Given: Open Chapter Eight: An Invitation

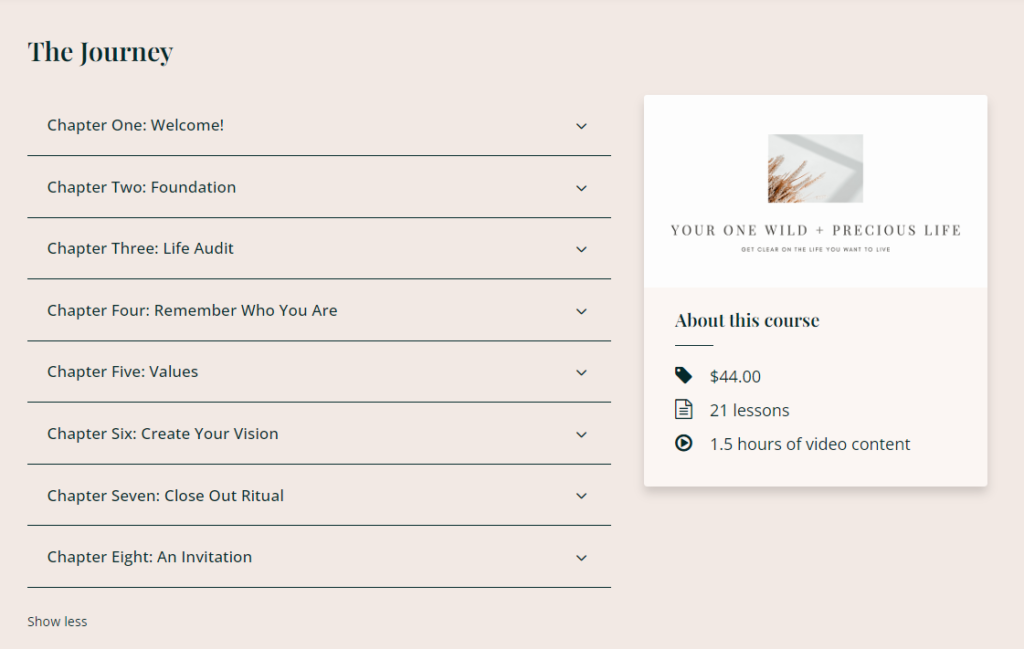Looking at the screenshot, I should click(x=149, y=557).
